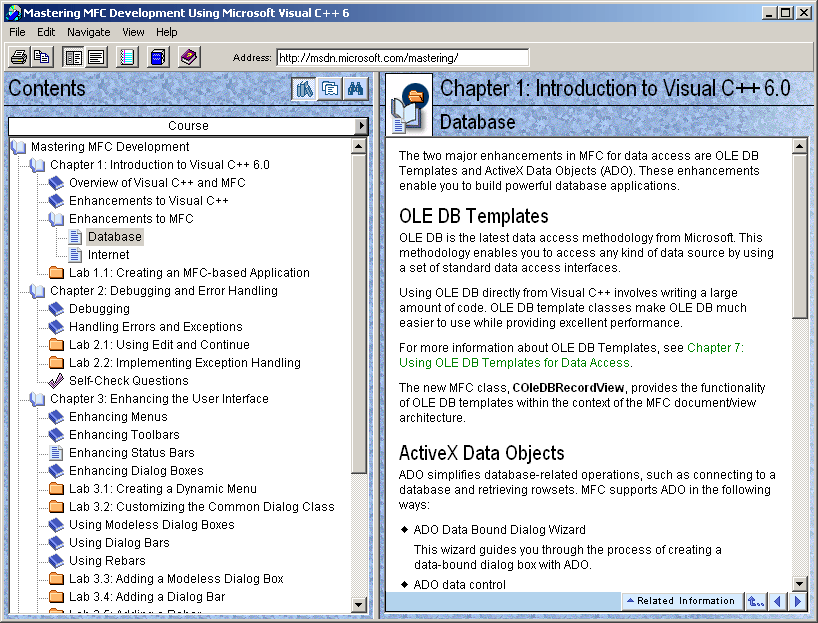818x623 pixels.
Task: Click the Enhancing Status Bars page icon
Action: pyautogui.click(x=56, y=453)
